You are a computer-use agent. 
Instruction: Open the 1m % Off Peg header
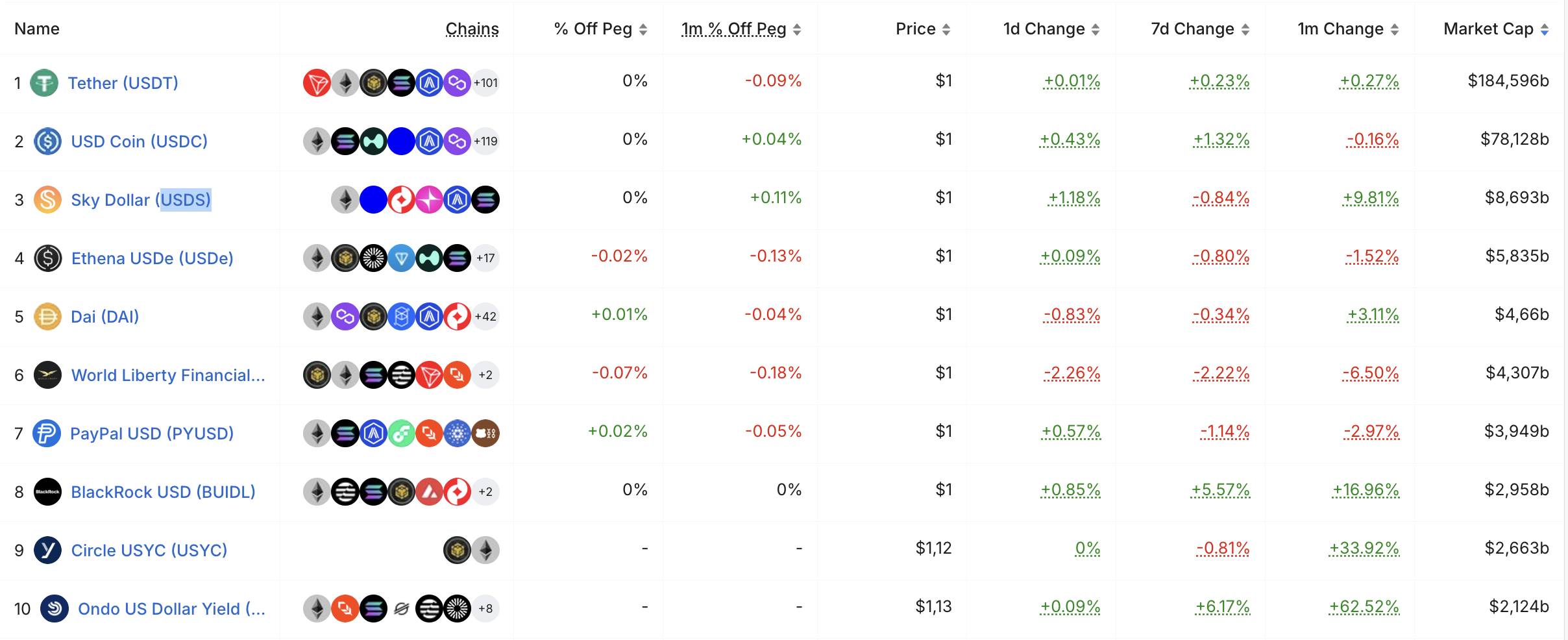click(x=733, y=29)
